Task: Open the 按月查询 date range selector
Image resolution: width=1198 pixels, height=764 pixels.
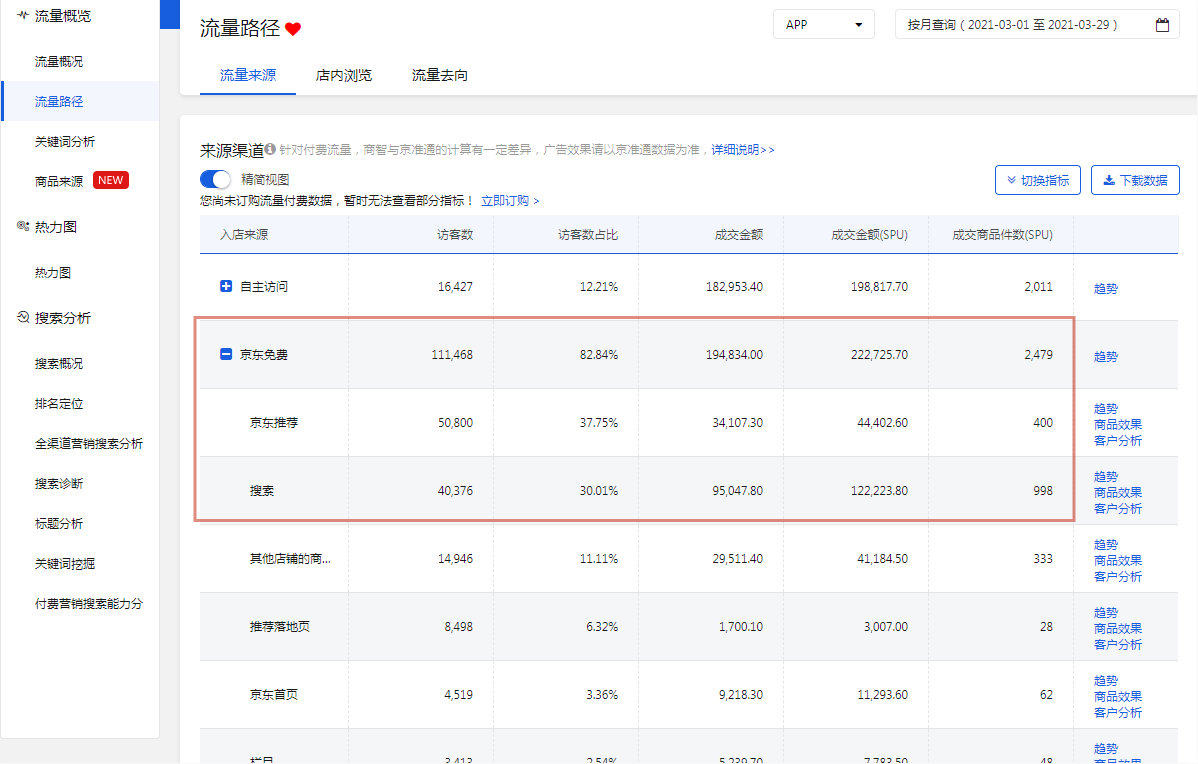Action: 1037,24
